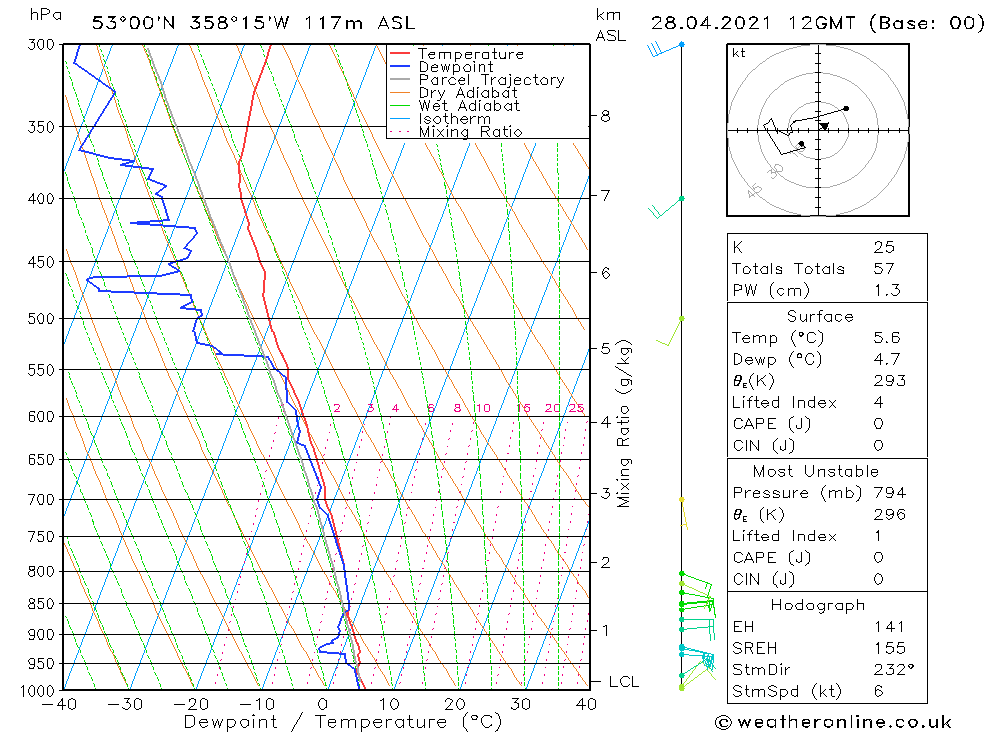The height and width of the screenshot is (733, 1000).
Task: Click the Temperature legend entry
Action: point(471,54)
